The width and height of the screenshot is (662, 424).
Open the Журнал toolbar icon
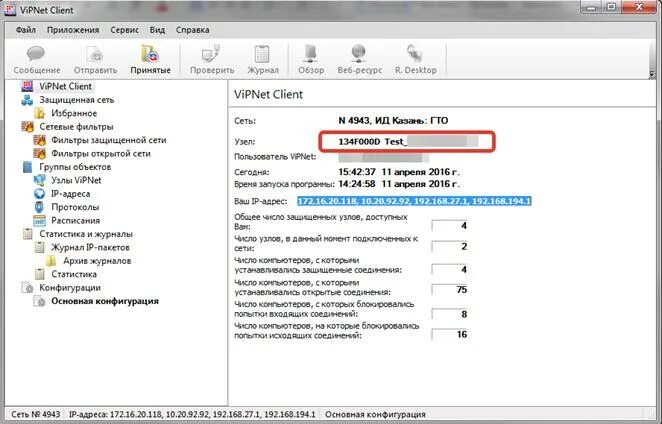[262, 54]
